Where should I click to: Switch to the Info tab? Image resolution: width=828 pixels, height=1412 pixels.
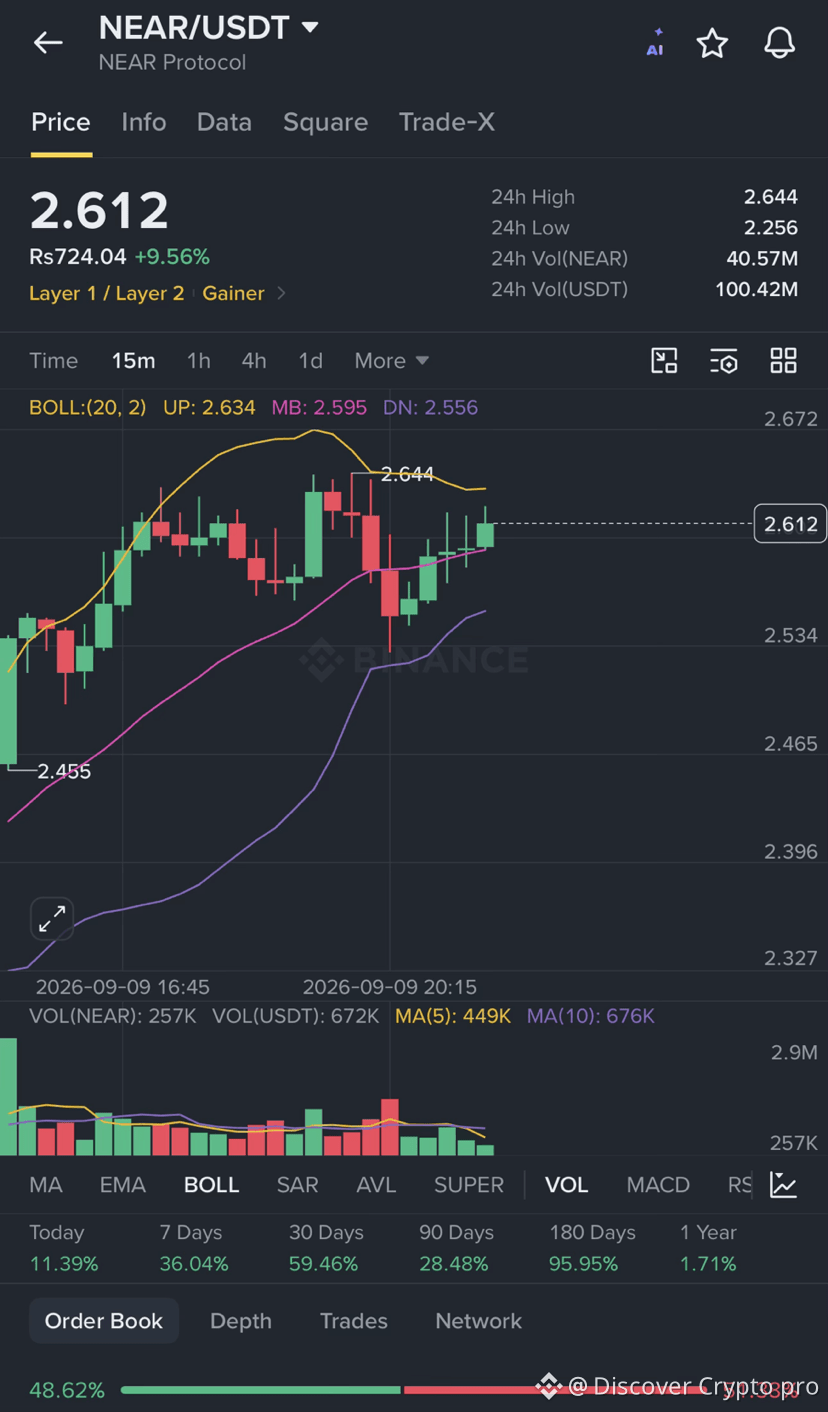point(144,122)
